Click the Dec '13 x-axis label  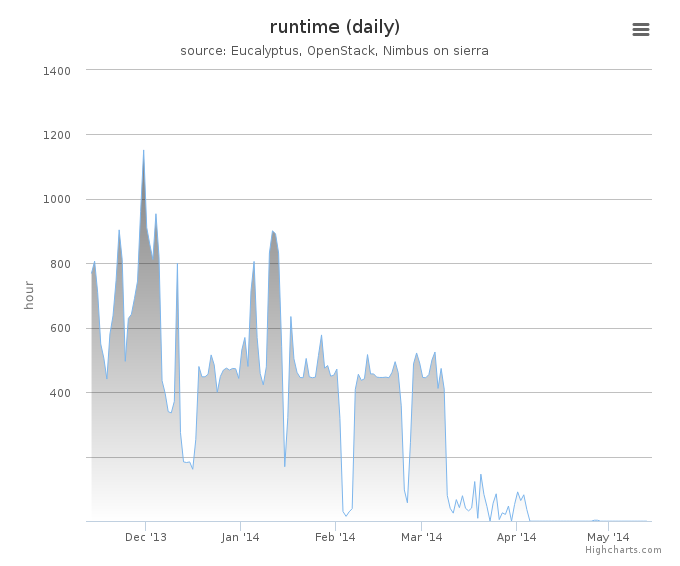point(146,537)
